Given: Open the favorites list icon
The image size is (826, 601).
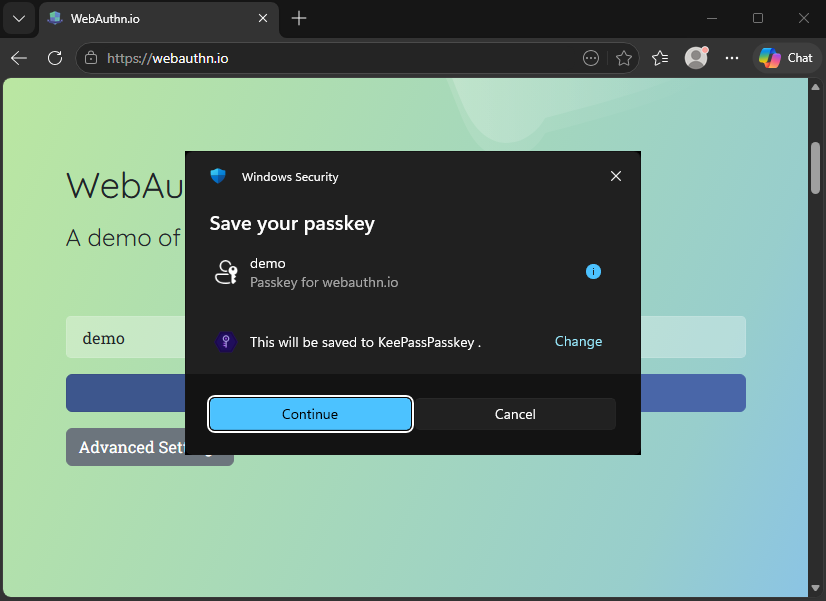Looking at the screenshot, I should coord(660,58).
